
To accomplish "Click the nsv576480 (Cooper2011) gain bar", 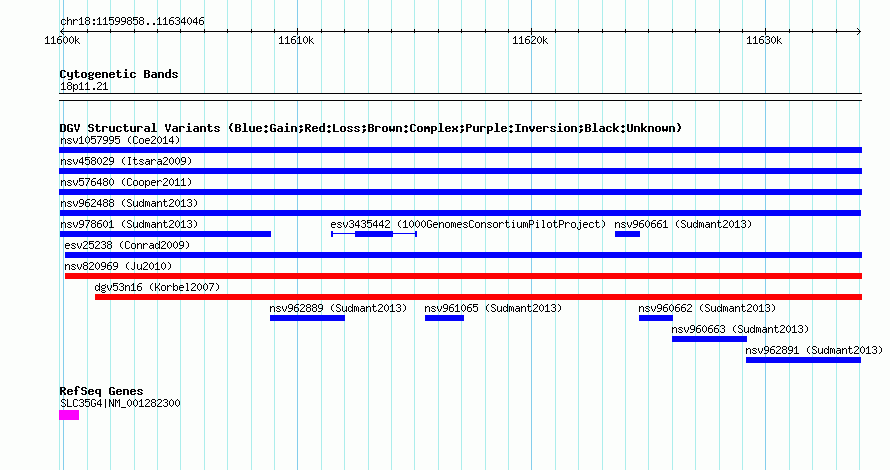I will (460, 192).
